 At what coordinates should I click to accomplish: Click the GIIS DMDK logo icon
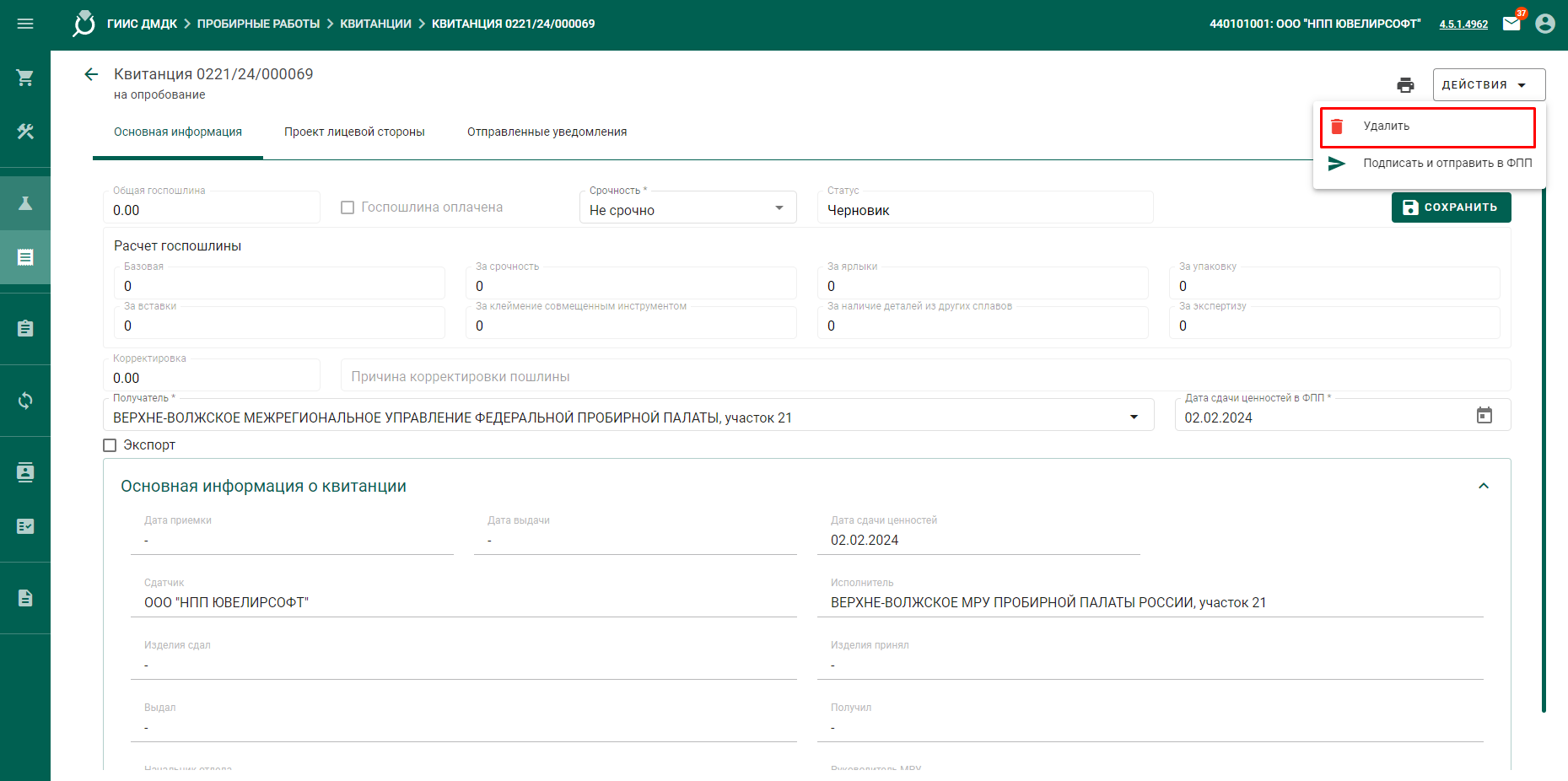[84, 24]
